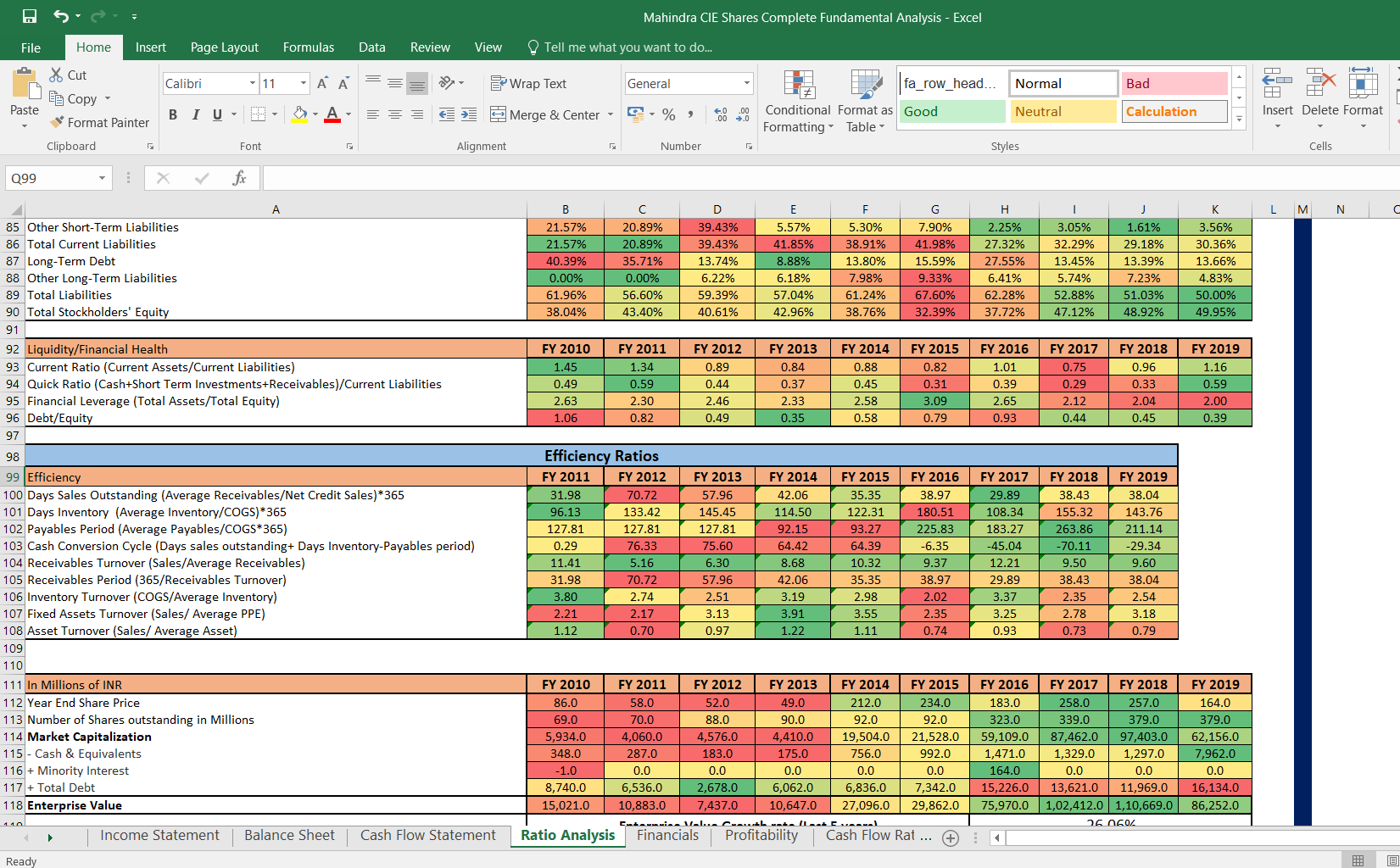Screen dimensions: 1400x868
Task: Toggle align text left
Action: (x=373, y=114)
